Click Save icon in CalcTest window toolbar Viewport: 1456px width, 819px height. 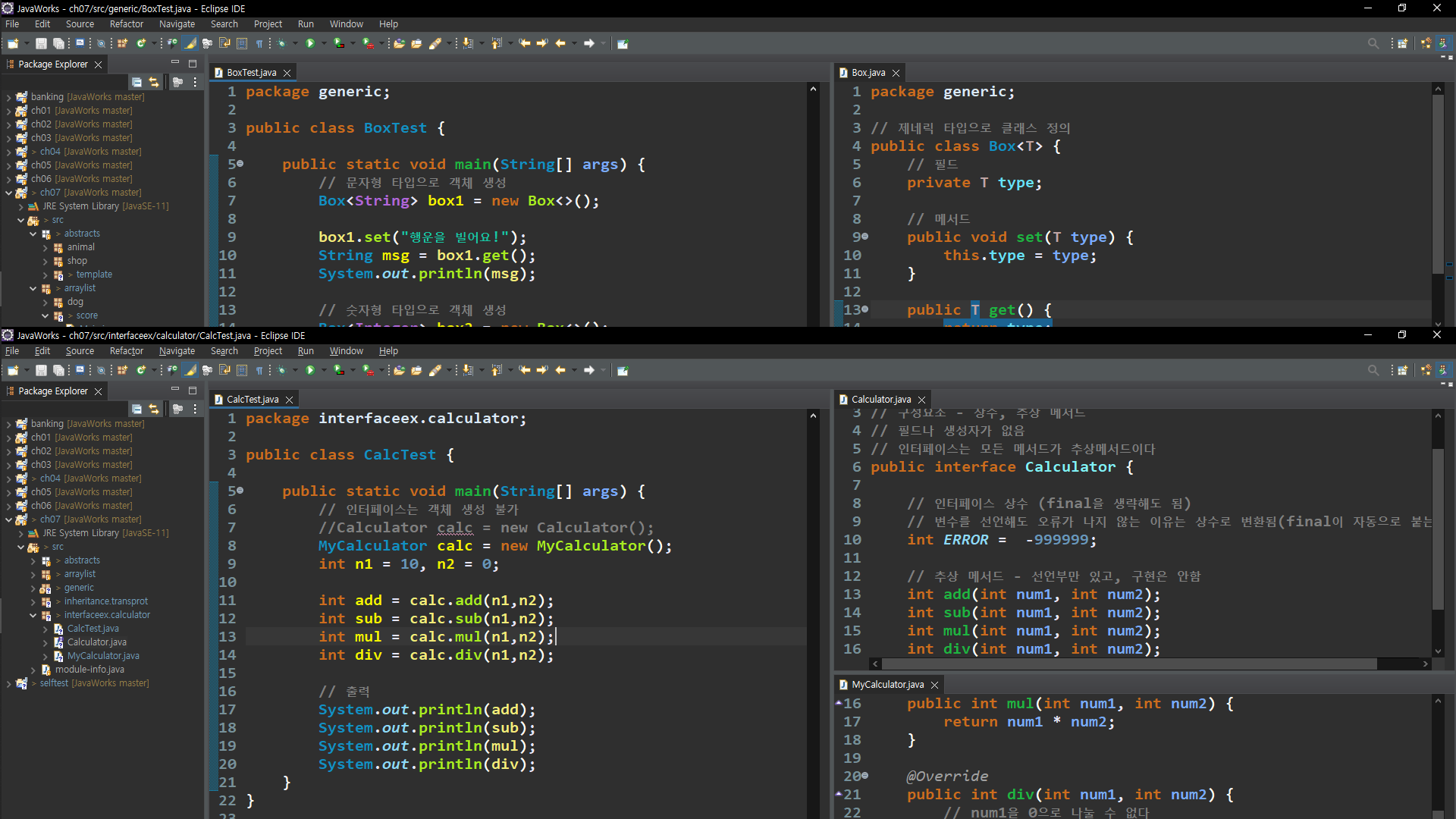(x=41, y=371)
